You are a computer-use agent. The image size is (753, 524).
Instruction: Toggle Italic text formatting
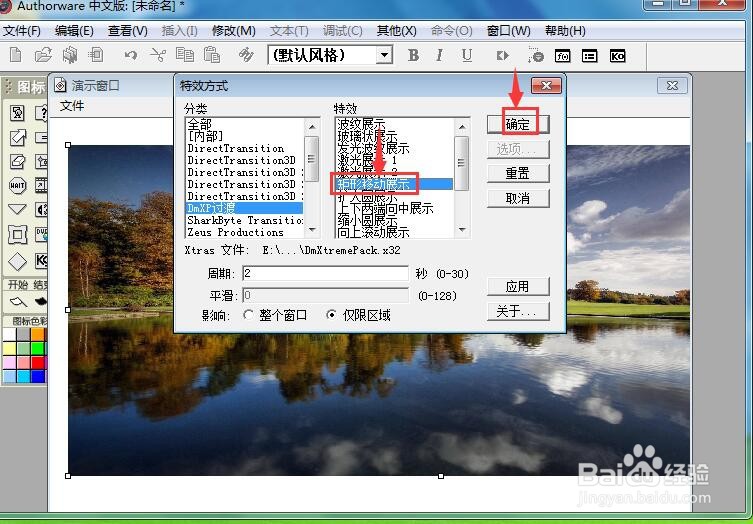coord(439,56)
